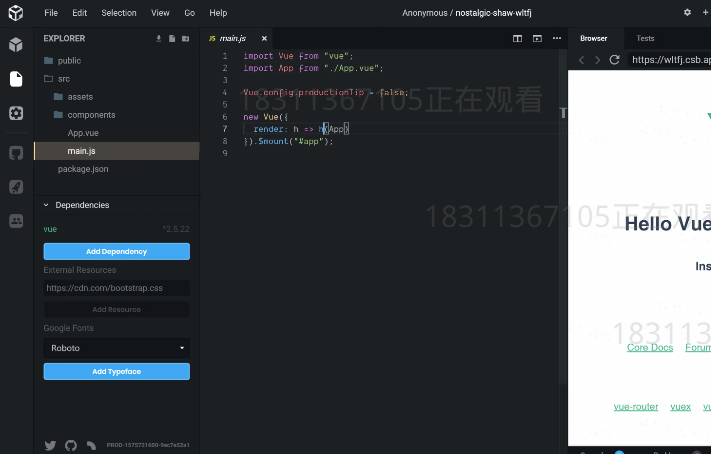
Task: Click the CodeSandbox logo icon
Action: coord(16,13)
